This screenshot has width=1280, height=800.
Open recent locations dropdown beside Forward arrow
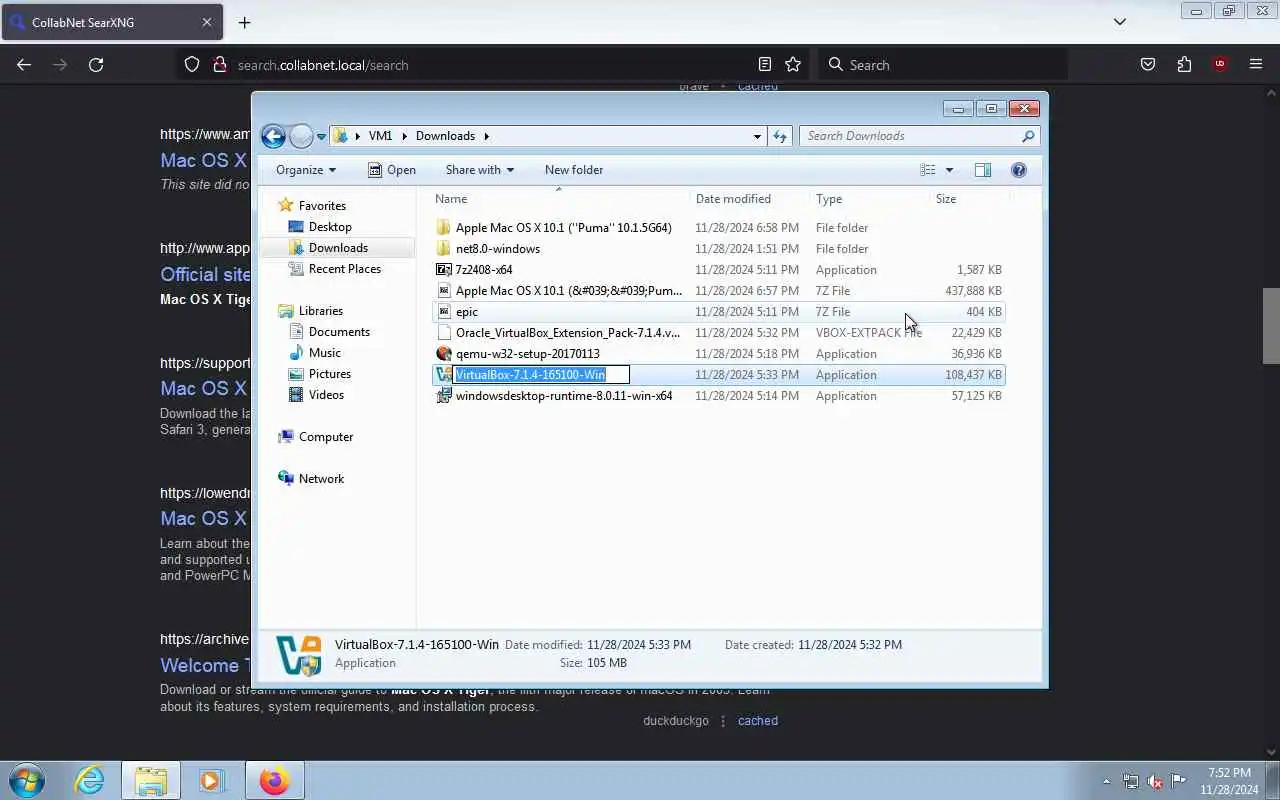321,137
